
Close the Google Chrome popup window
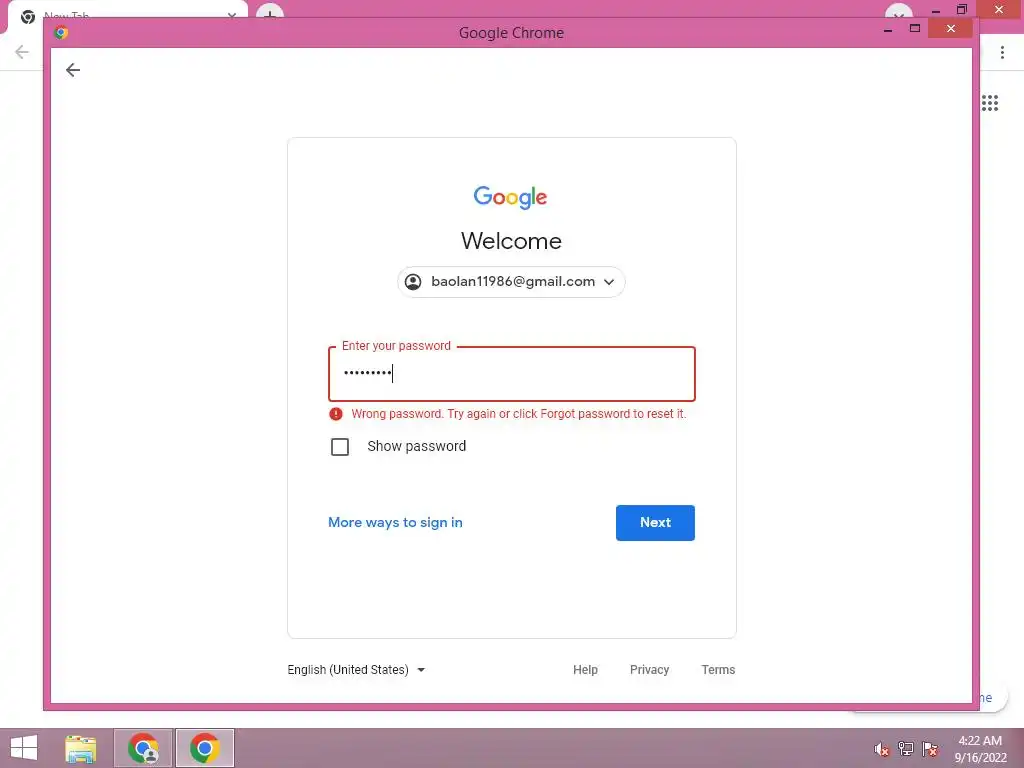(951, 29)
